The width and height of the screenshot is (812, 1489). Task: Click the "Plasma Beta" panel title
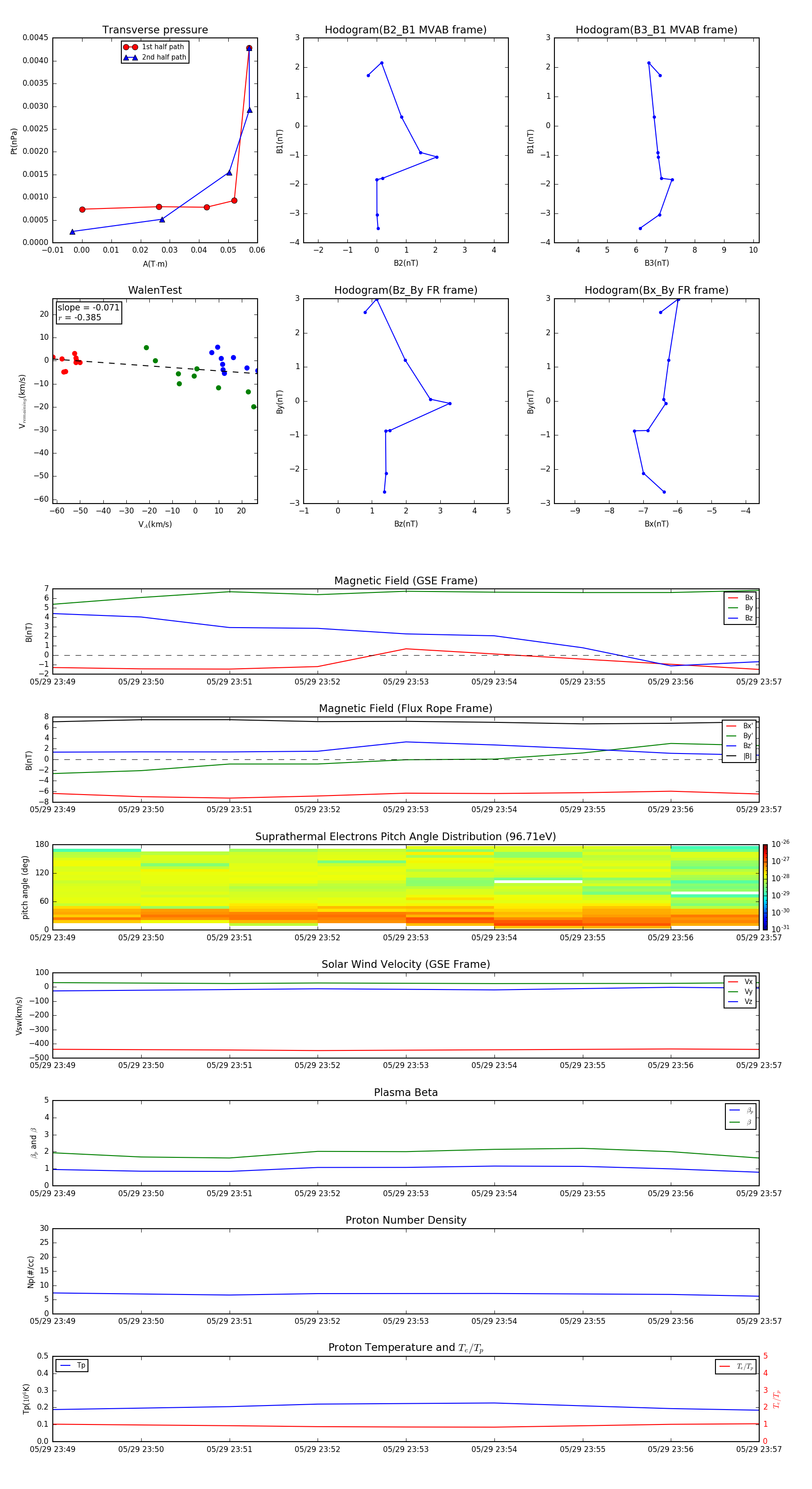coord(406,1092)
